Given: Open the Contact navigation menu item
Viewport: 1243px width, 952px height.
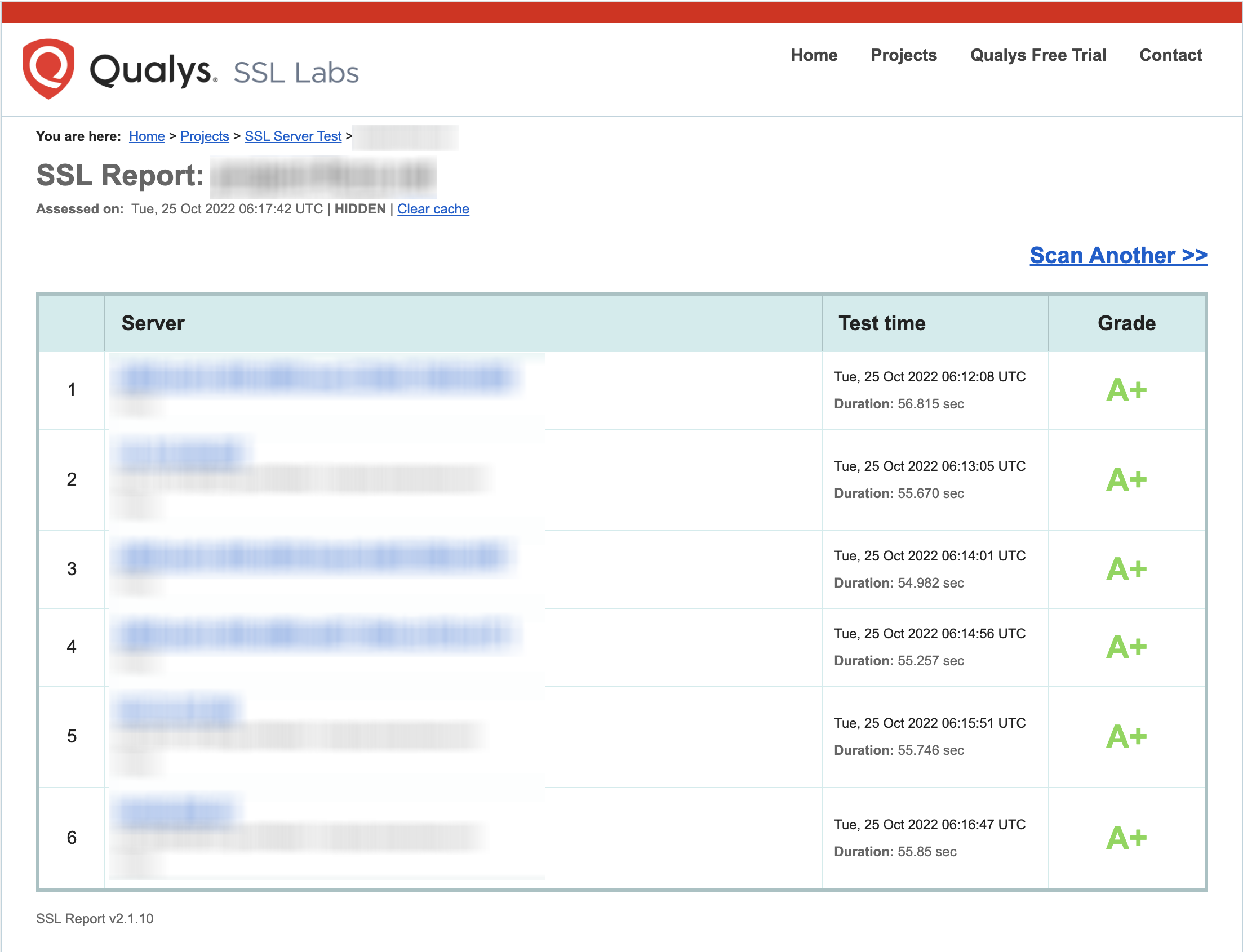Looking at the screenshot, I should tap(1170, 55).
